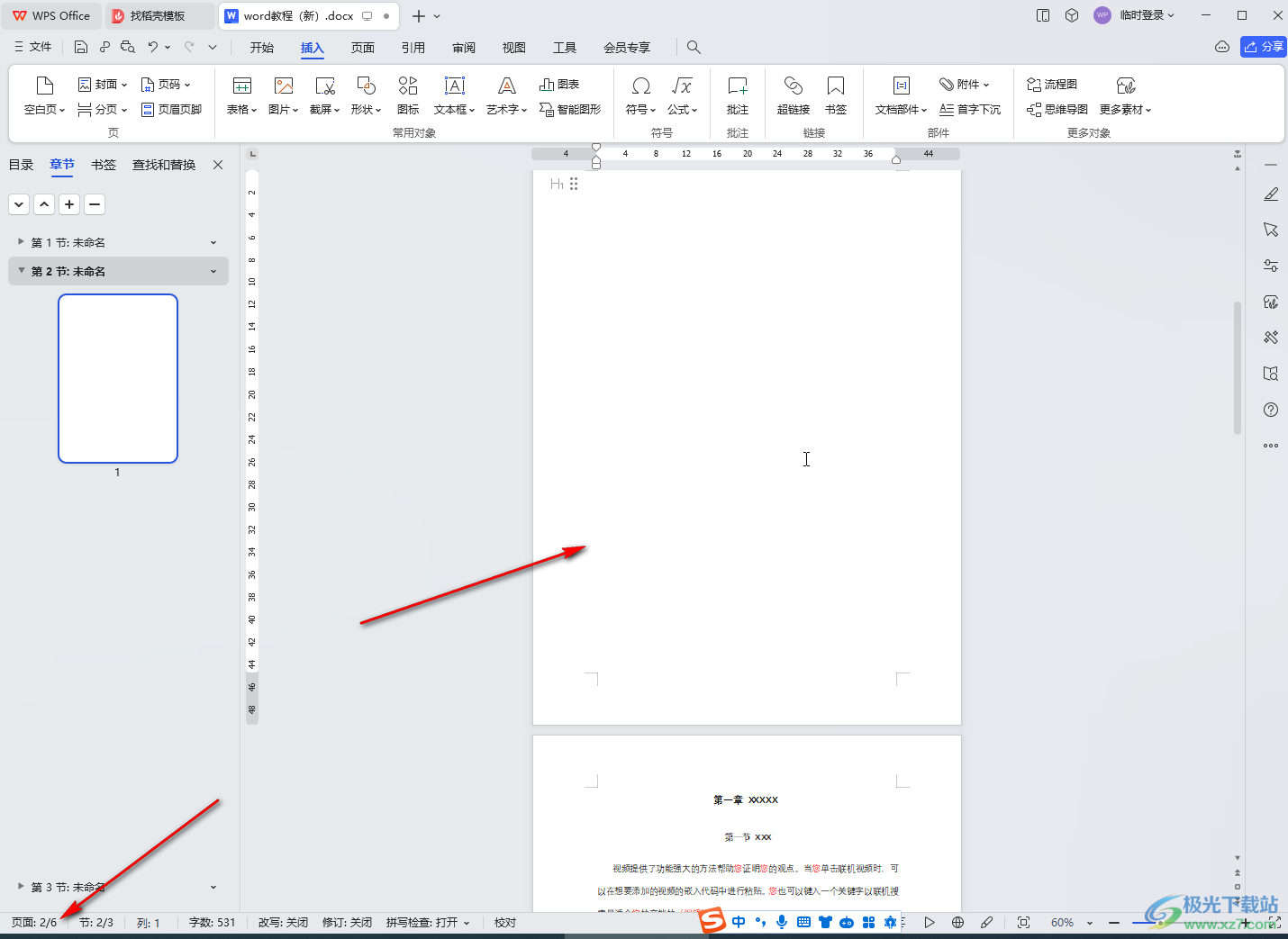
Task: Apply drop cap (首字下沉)
Action: tap(970, 109)
